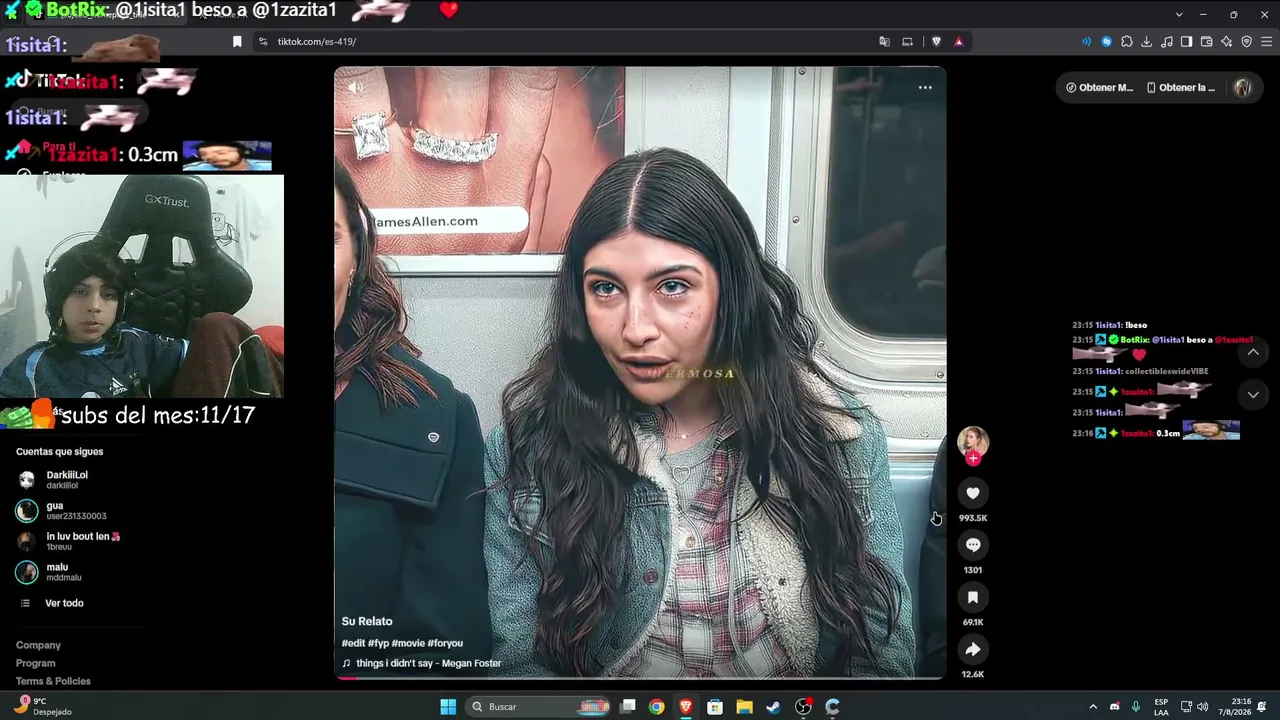Screen dimensions: 1280x720
Task: Open the Shazam extension icon
Action: [x=1107, y=41]
